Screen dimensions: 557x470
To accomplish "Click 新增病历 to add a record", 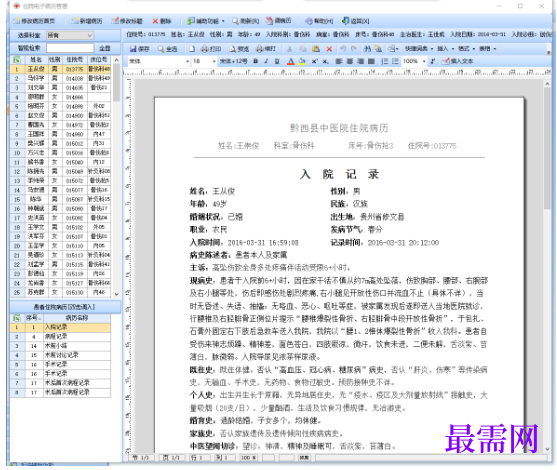I will (x=87, y=21).
